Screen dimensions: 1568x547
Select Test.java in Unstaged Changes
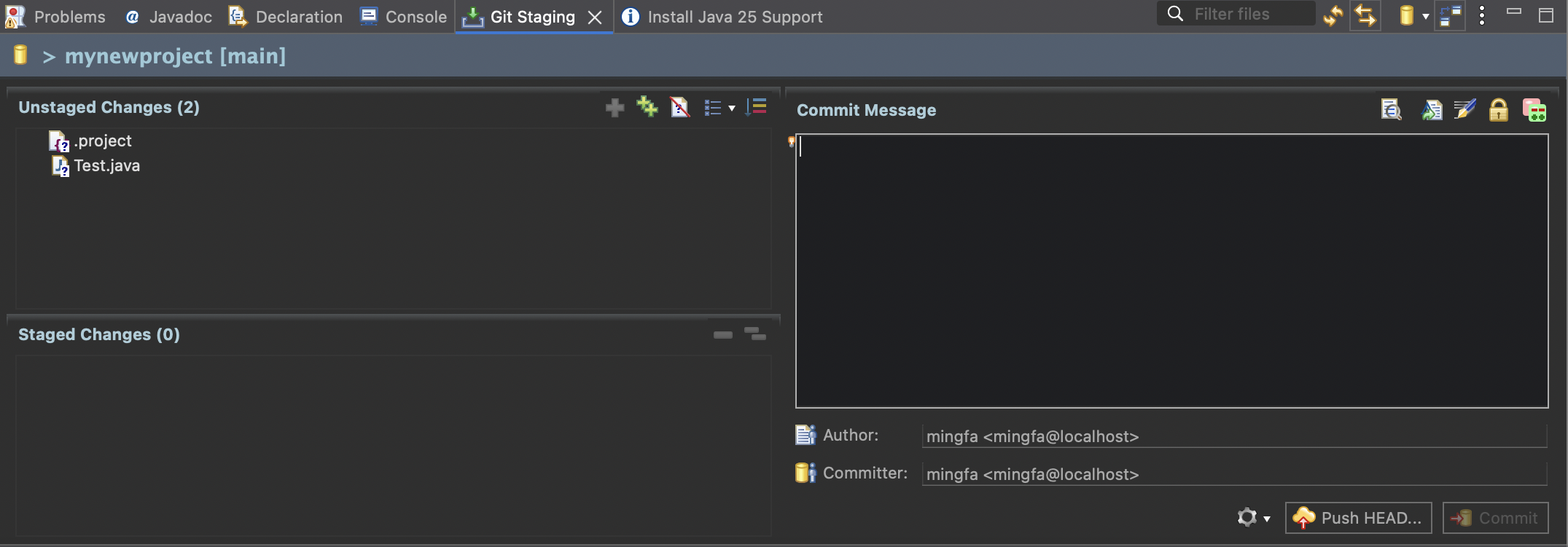106,166
